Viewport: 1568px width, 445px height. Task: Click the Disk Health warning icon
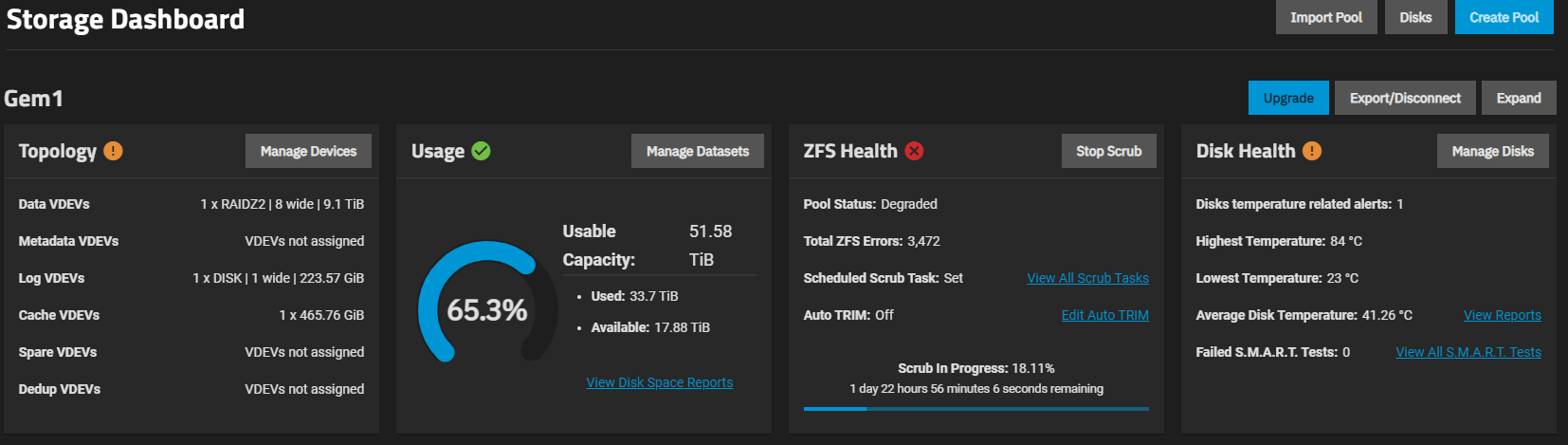[1312, 151]
